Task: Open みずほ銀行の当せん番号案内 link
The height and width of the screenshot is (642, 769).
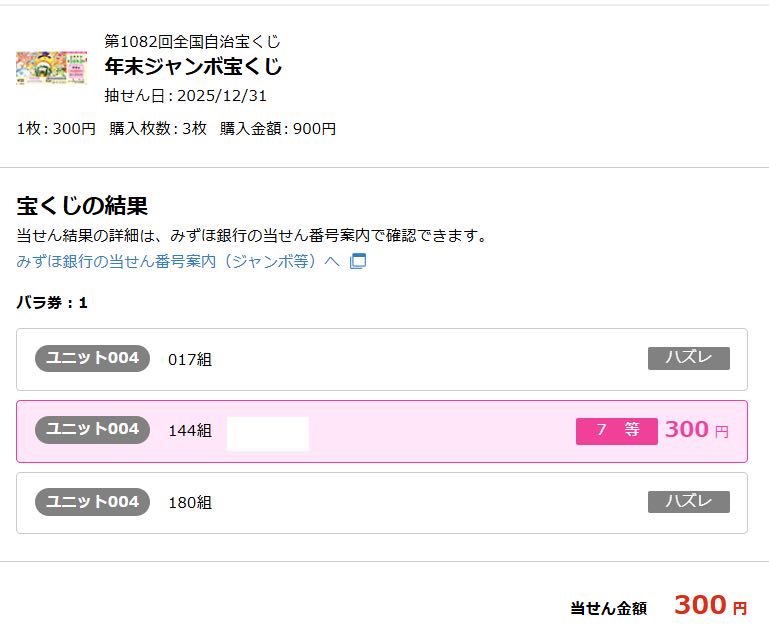Action: coord(178,261)
